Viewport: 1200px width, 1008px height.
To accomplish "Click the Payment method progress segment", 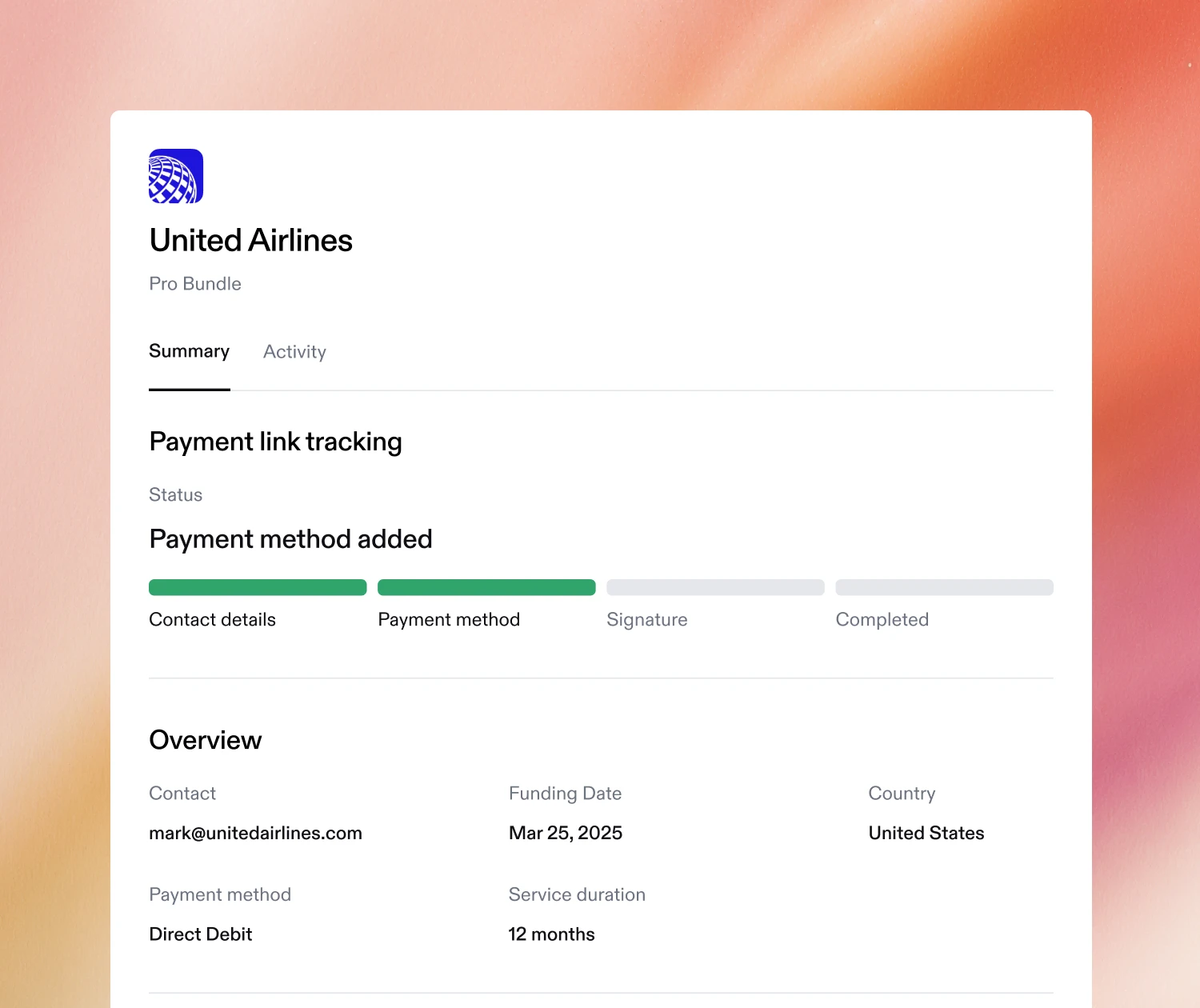I will coord(486,587).
